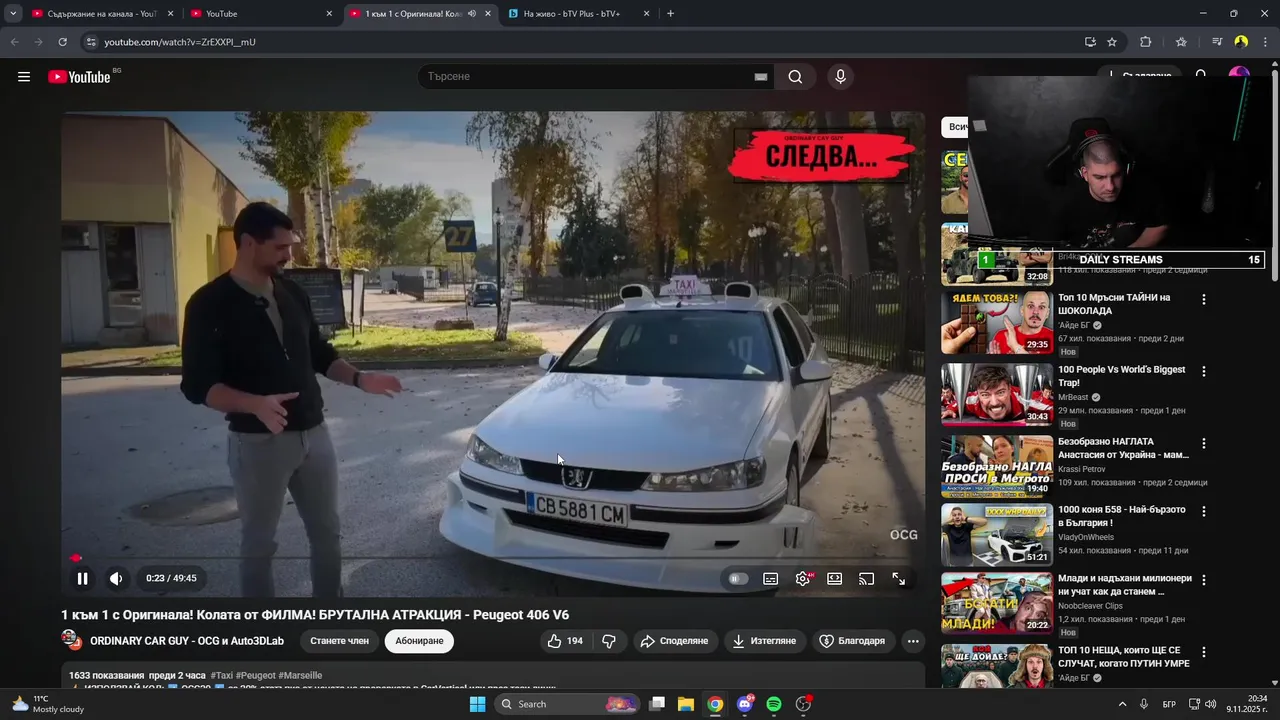Open options for Безобразно НАГЛАТА Анастасия video
This screenshot has height=720, width=1280.
pos(1204,443)
